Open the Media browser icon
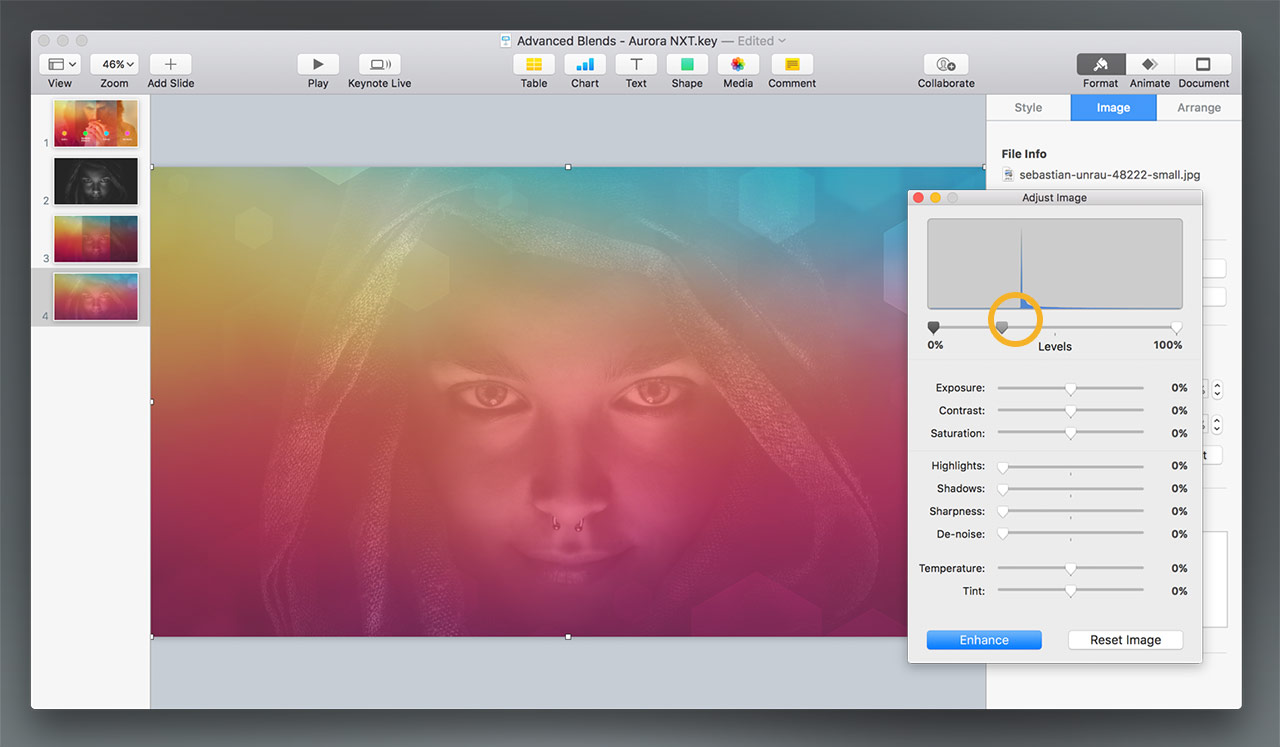 tap(738, 64)
